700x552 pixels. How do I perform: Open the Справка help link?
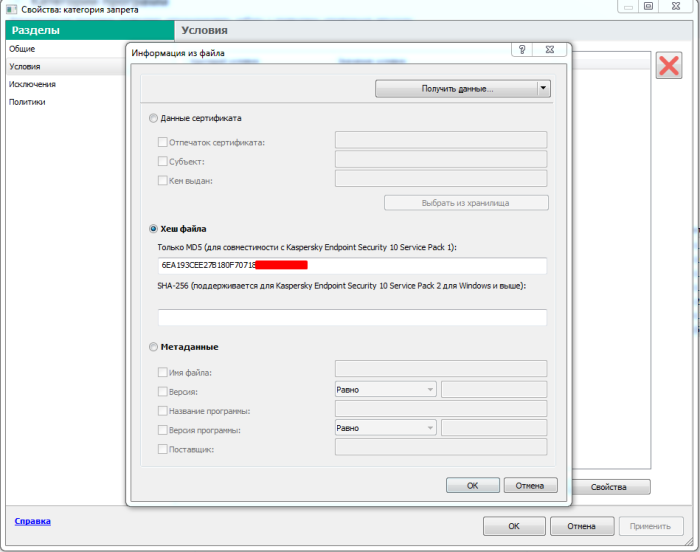pyautogui.click(x=33, y=521)
